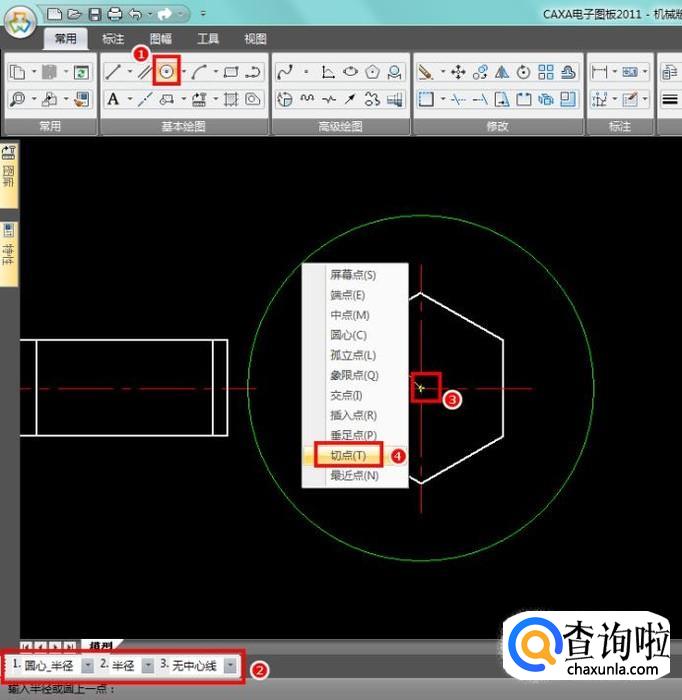The height and width of the screenshot is (700, 682).
Task: Open the 半径 option dropdown
Action: 148,665
